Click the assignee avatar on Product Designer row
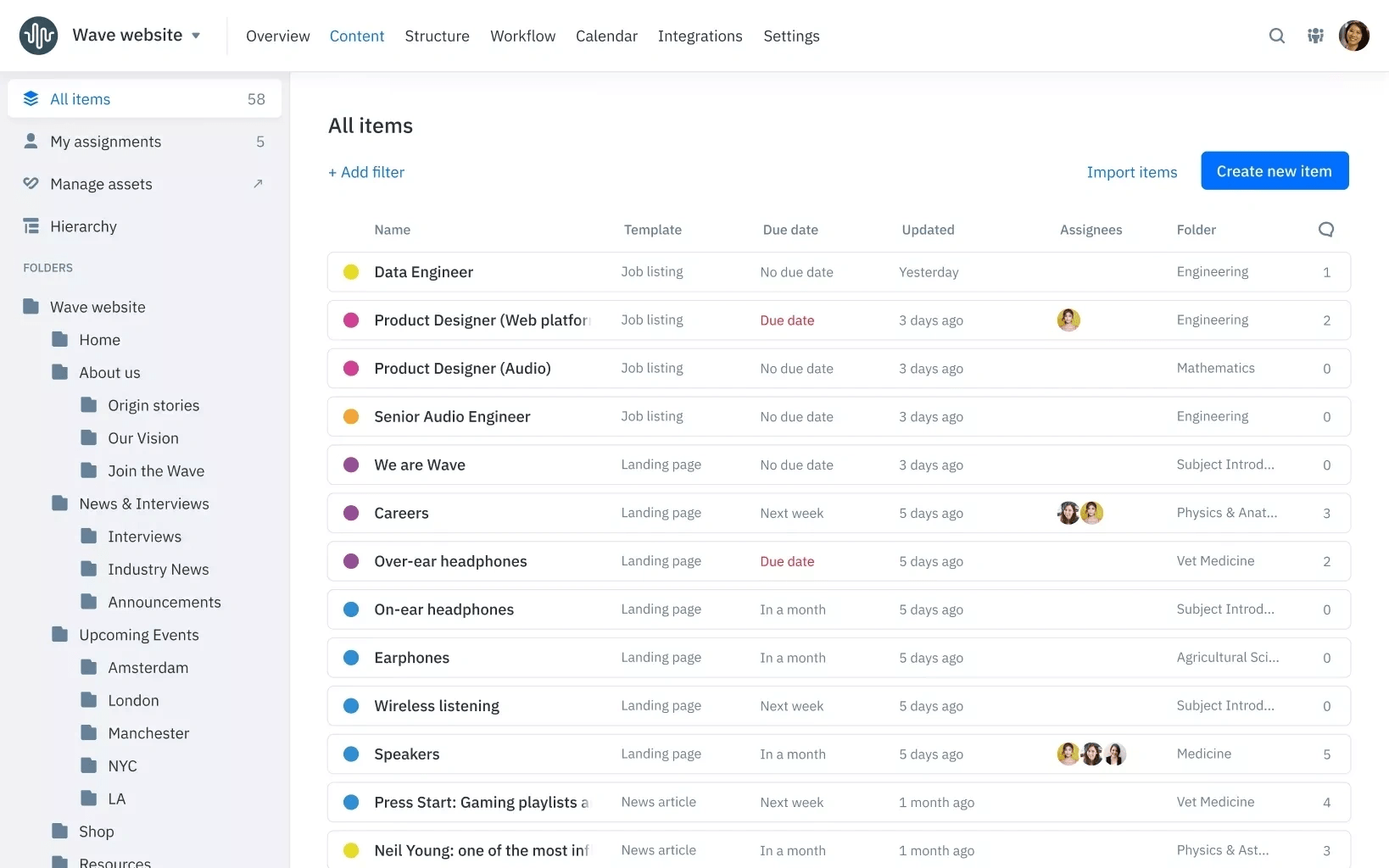This screenshot has height=868, width=1389. point(1068,320)
